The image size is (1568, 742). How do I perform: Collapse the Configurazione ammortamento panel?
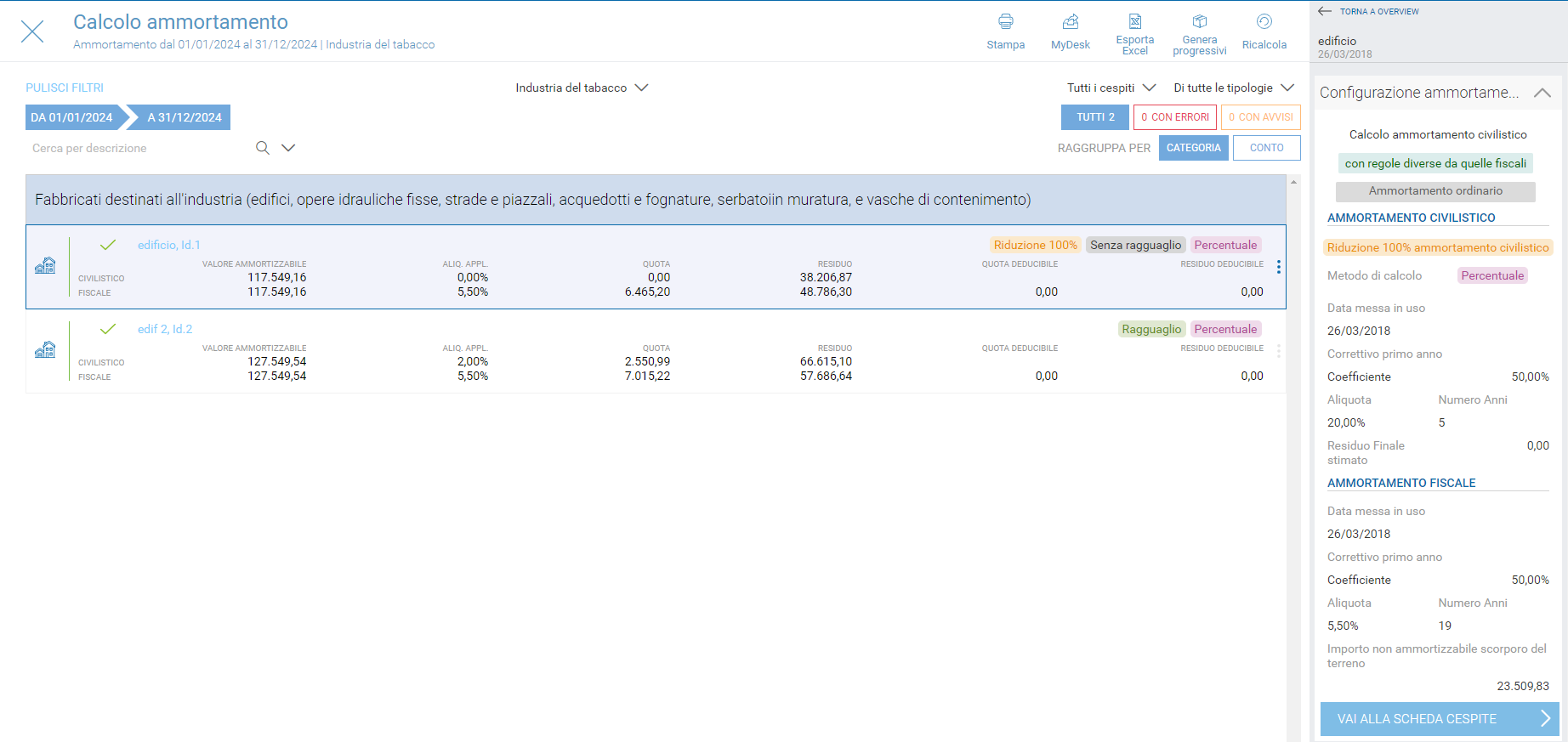coord(1542,93)
